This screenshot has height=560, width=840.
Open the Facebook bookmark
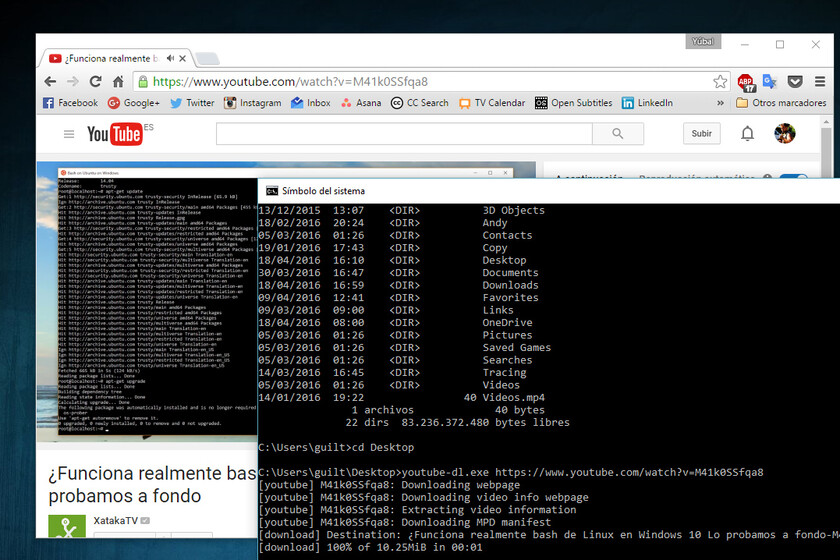pos(71,103)
